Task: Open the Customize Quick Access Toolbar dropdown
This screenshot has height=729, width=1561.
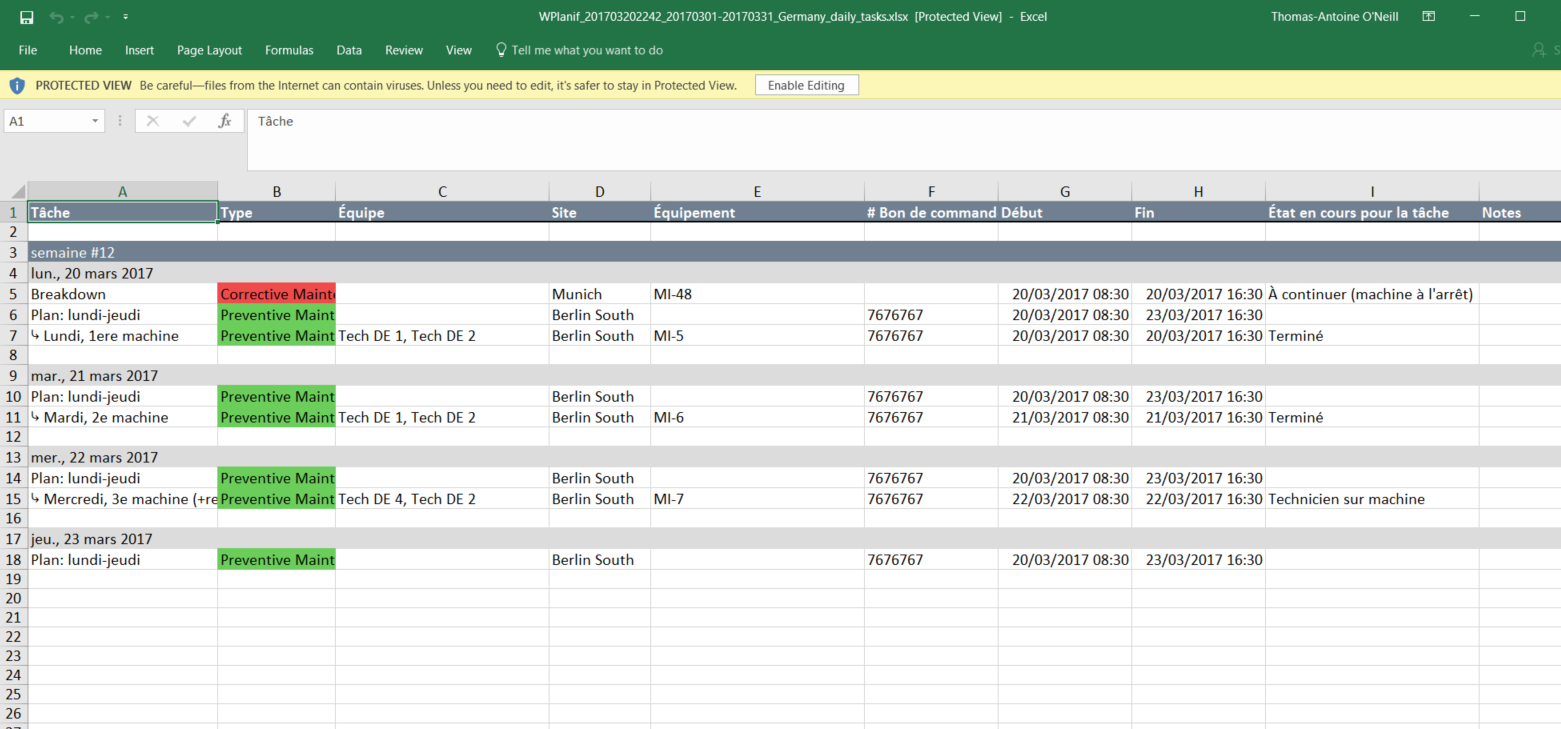Action: click(125, 16)
